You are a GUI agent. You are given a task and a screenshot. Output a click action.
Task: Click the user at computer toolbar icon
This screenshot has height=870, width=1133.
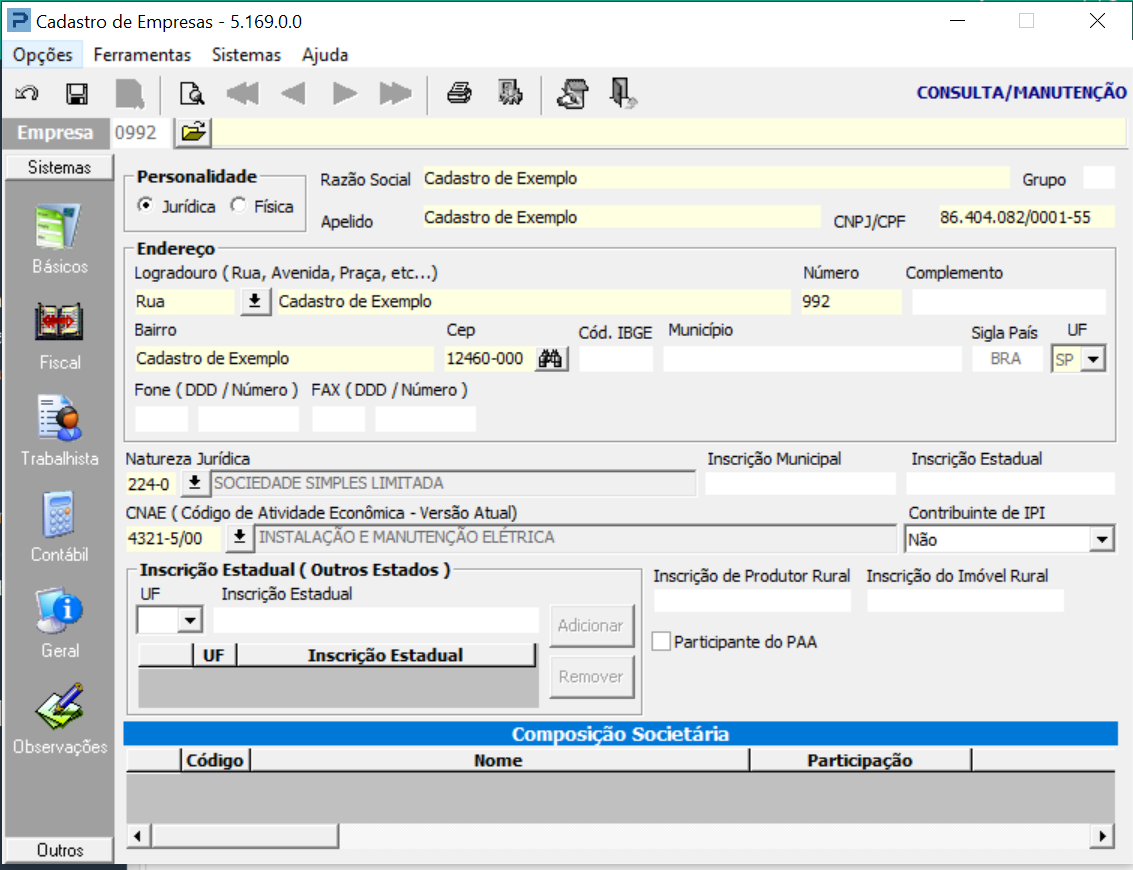coord(573,94)
